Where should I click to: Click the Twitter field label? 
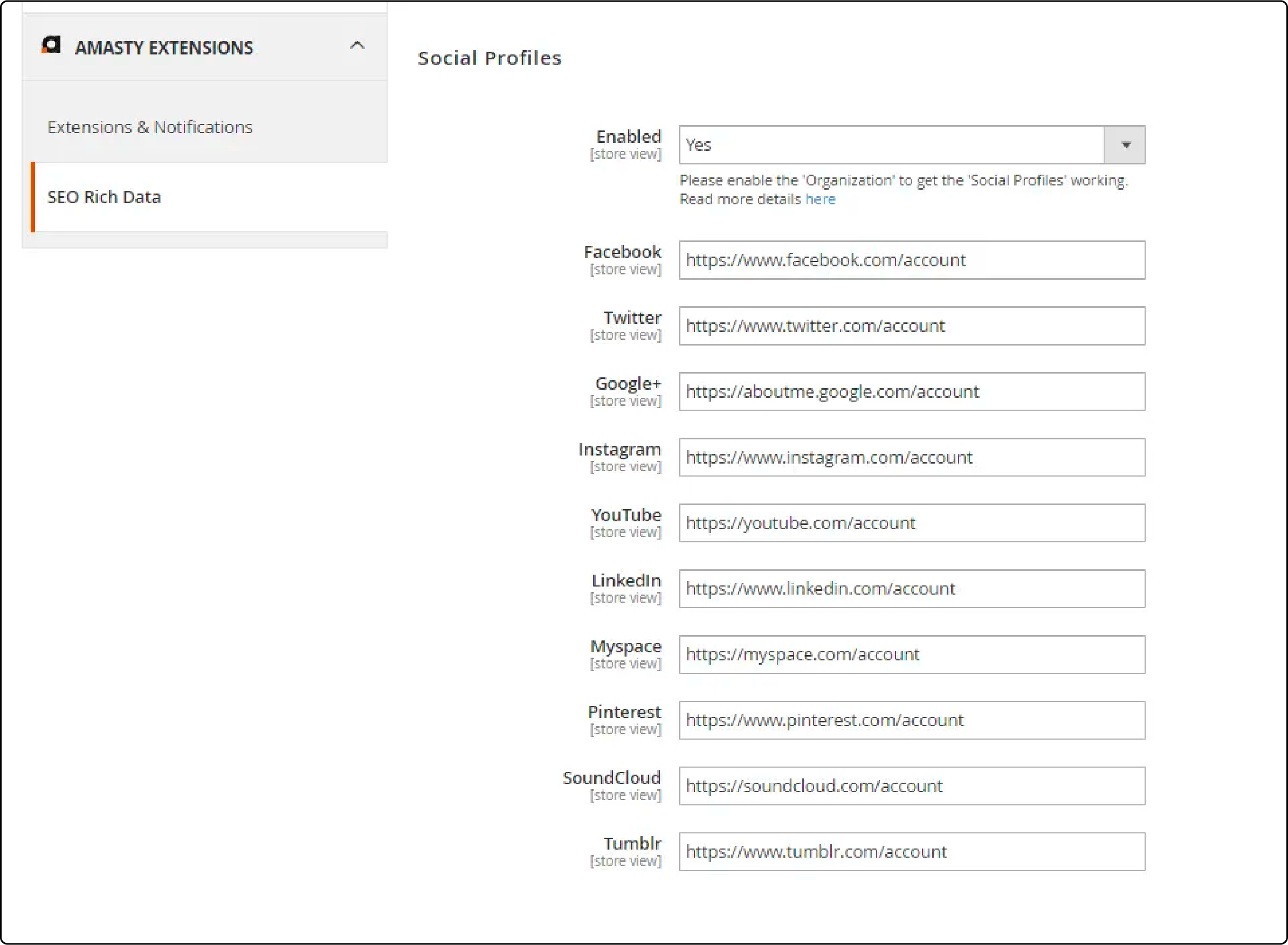632,318
